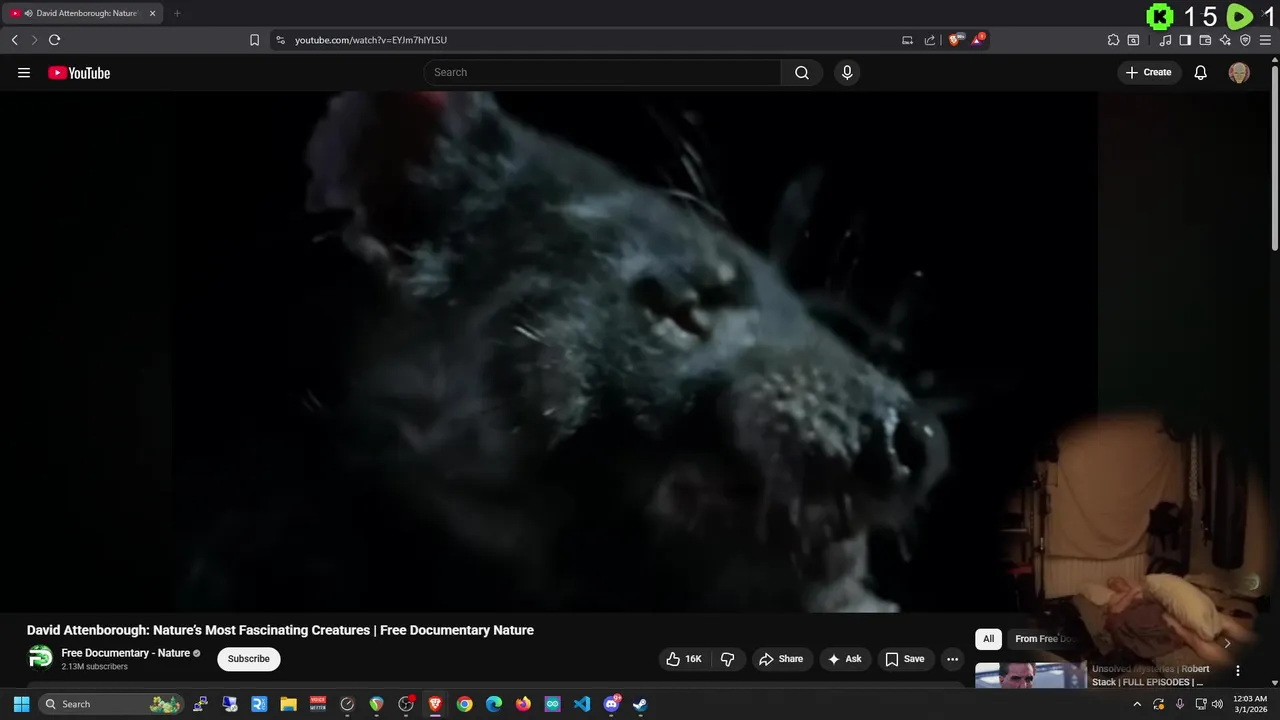Close the David Attenborough tab

153,13
